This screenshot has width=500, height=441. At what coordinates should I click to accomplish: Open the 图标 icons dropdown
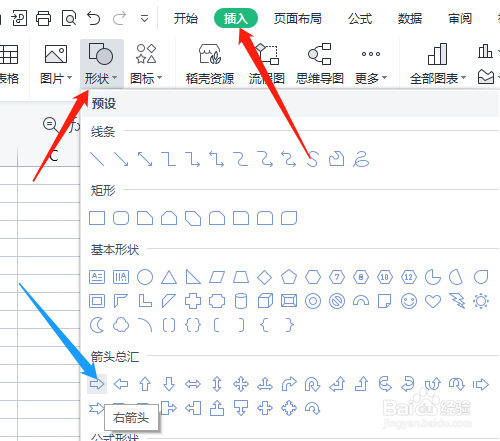pos(146,64)
